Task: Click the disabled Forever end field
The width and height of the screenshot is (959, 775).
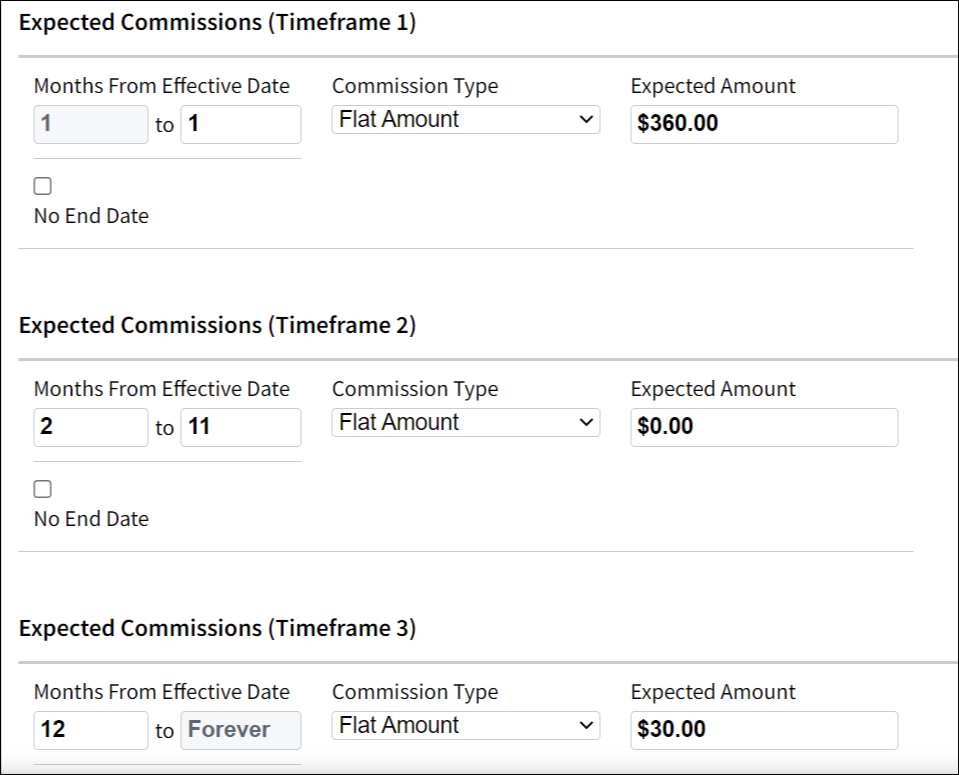Action: pos(240,730)
